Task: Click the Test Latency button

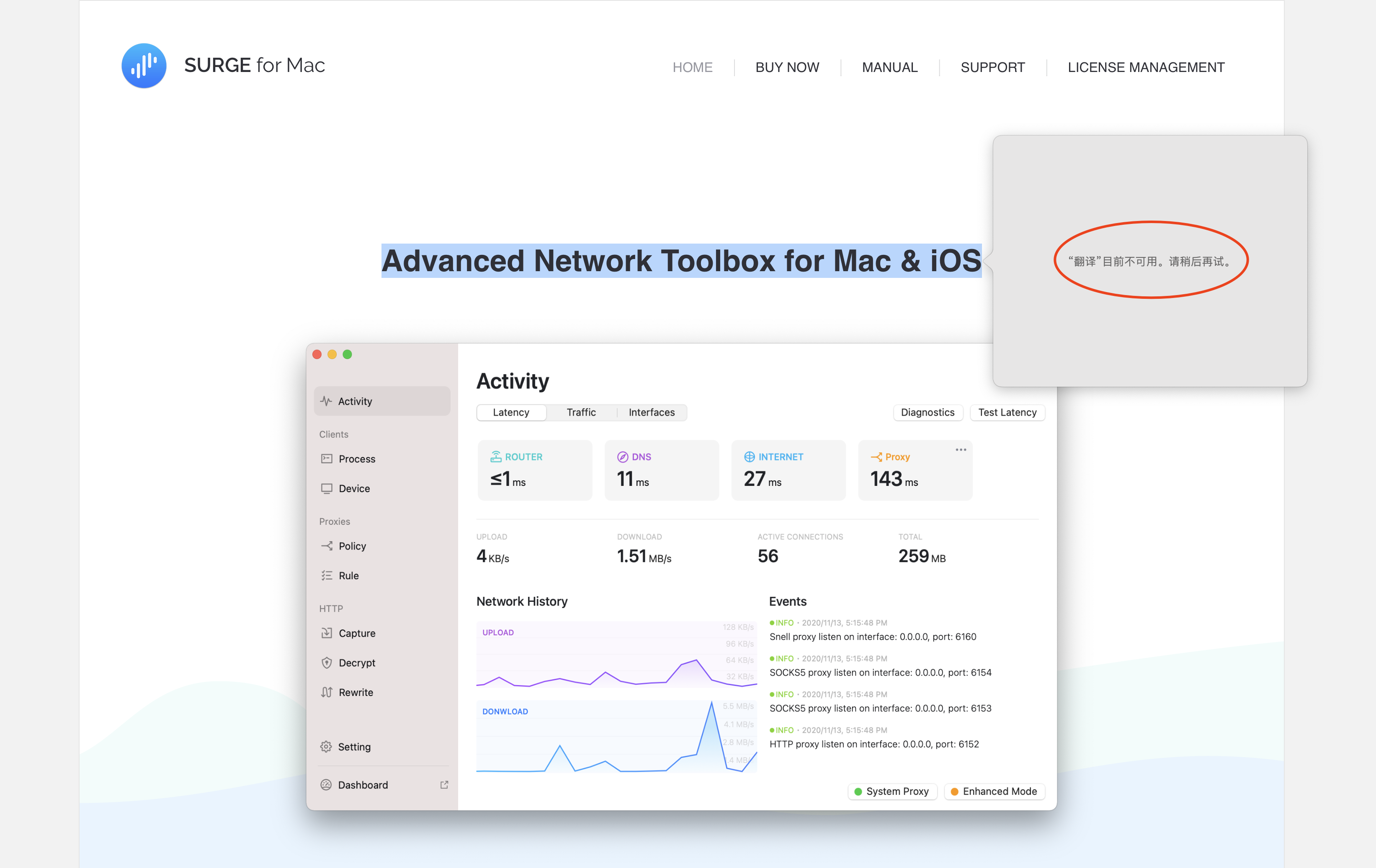Action: point(1007,412)
